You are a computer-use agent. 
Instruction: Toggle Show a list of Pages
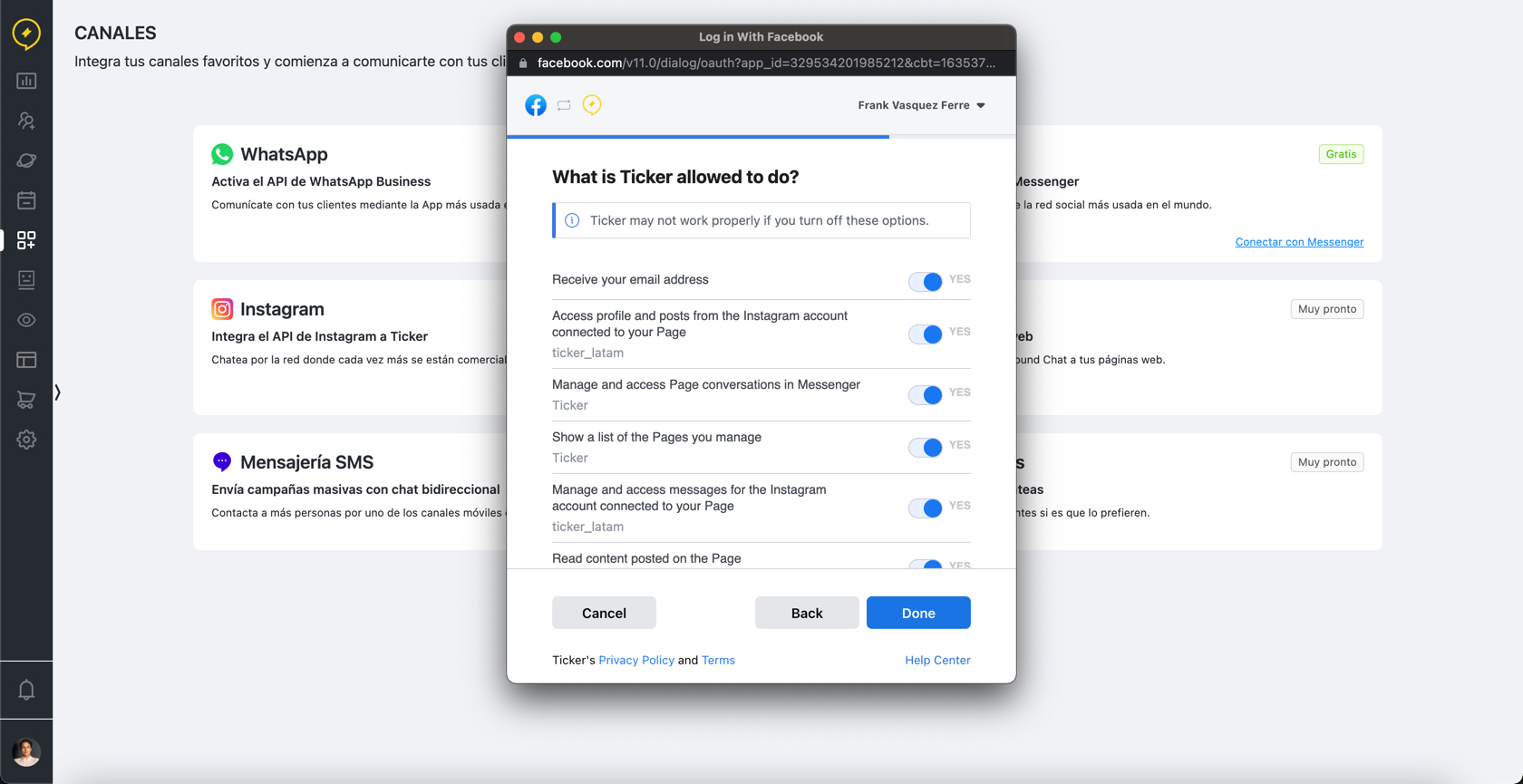point(926,447)
